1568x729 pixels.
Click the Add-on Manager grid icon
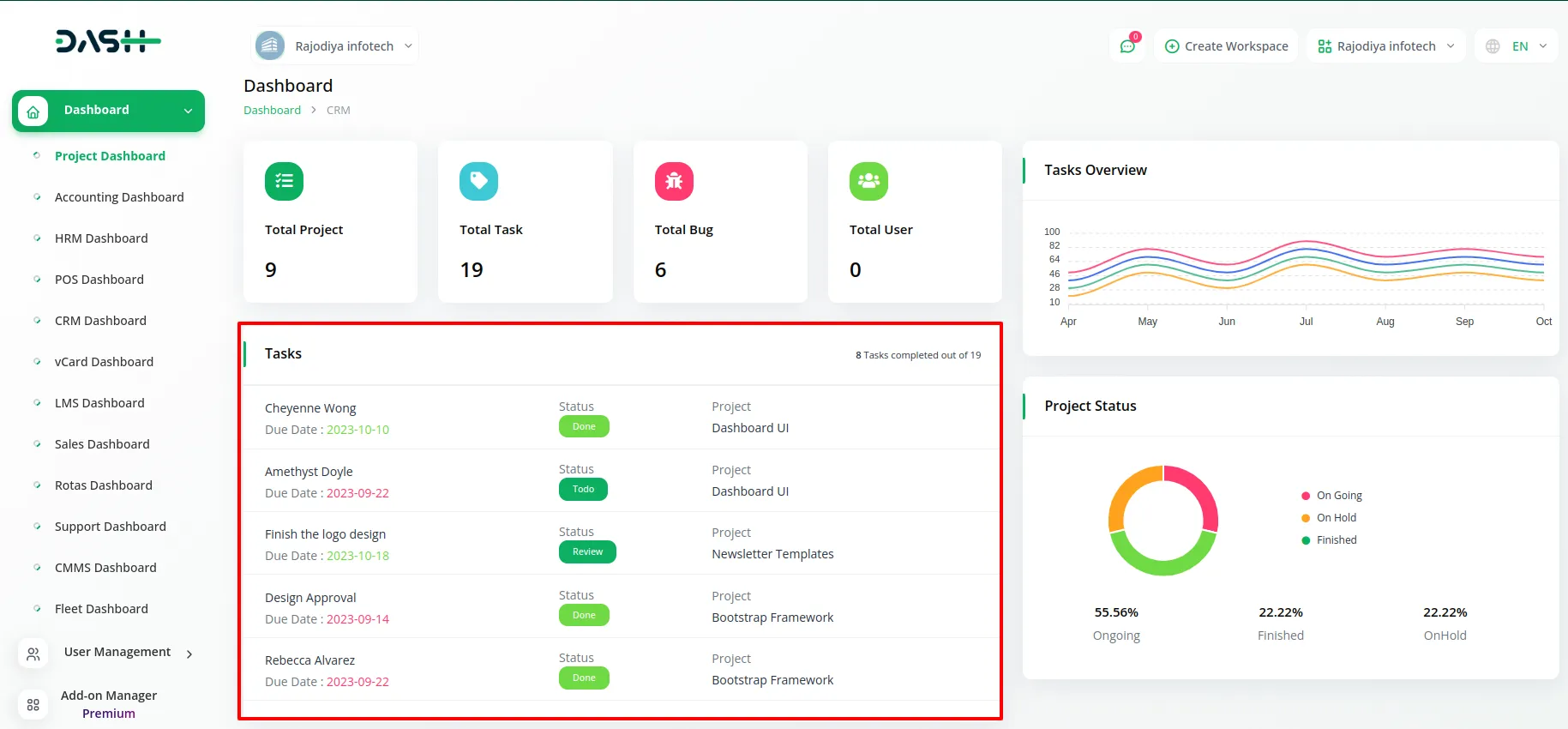click(33, 704)
